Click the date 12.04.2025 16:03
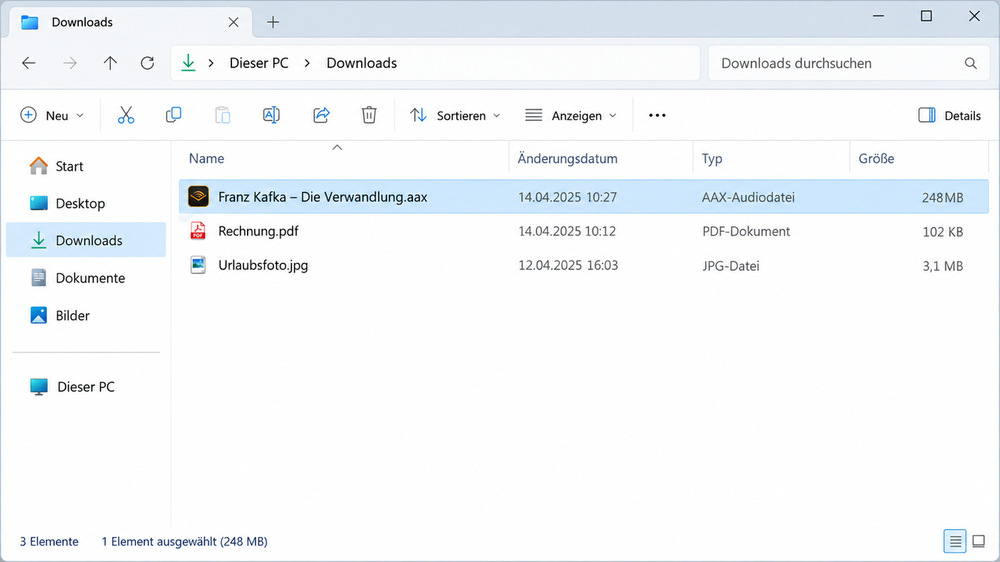Image resolution: width=1000 pixels, height=562 pixels. click(568, 265)
